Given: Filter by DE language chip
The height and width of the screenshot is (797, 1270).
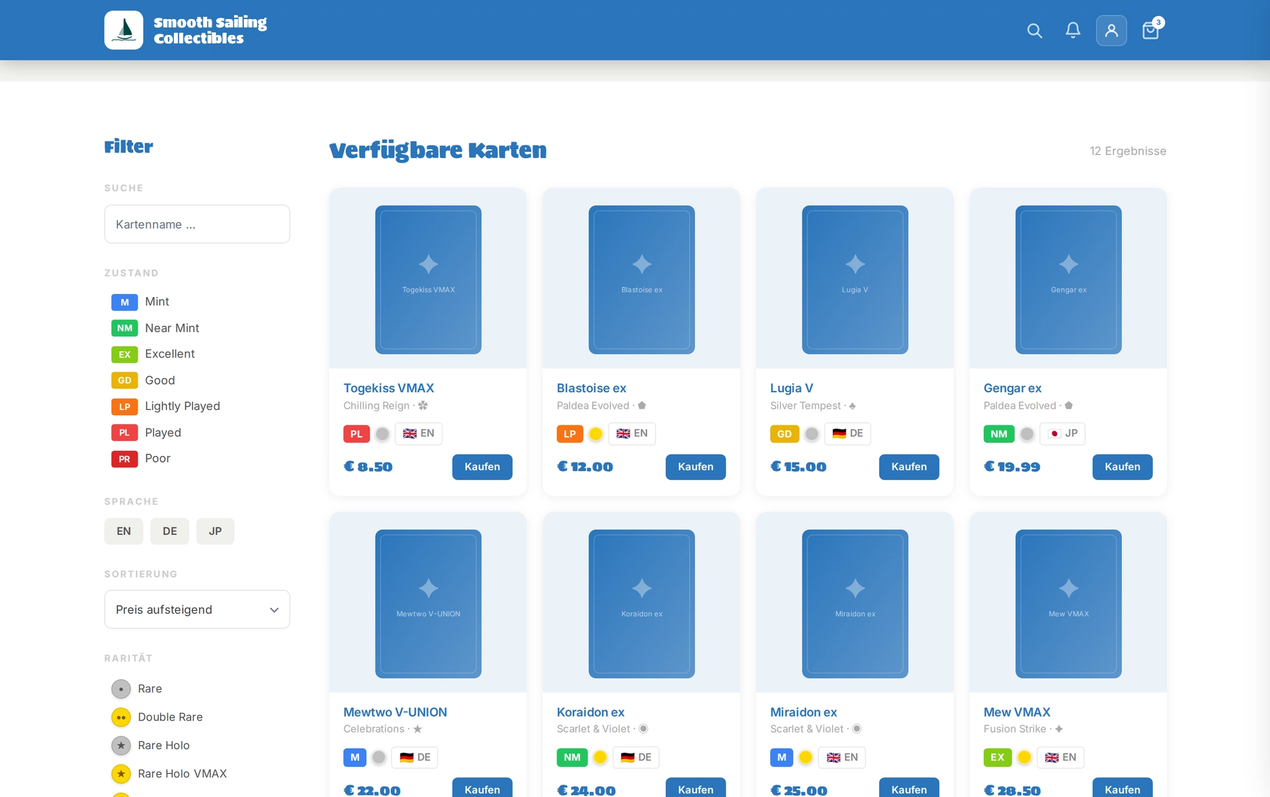Looking at the screenshot, I should tap(170, 531).
